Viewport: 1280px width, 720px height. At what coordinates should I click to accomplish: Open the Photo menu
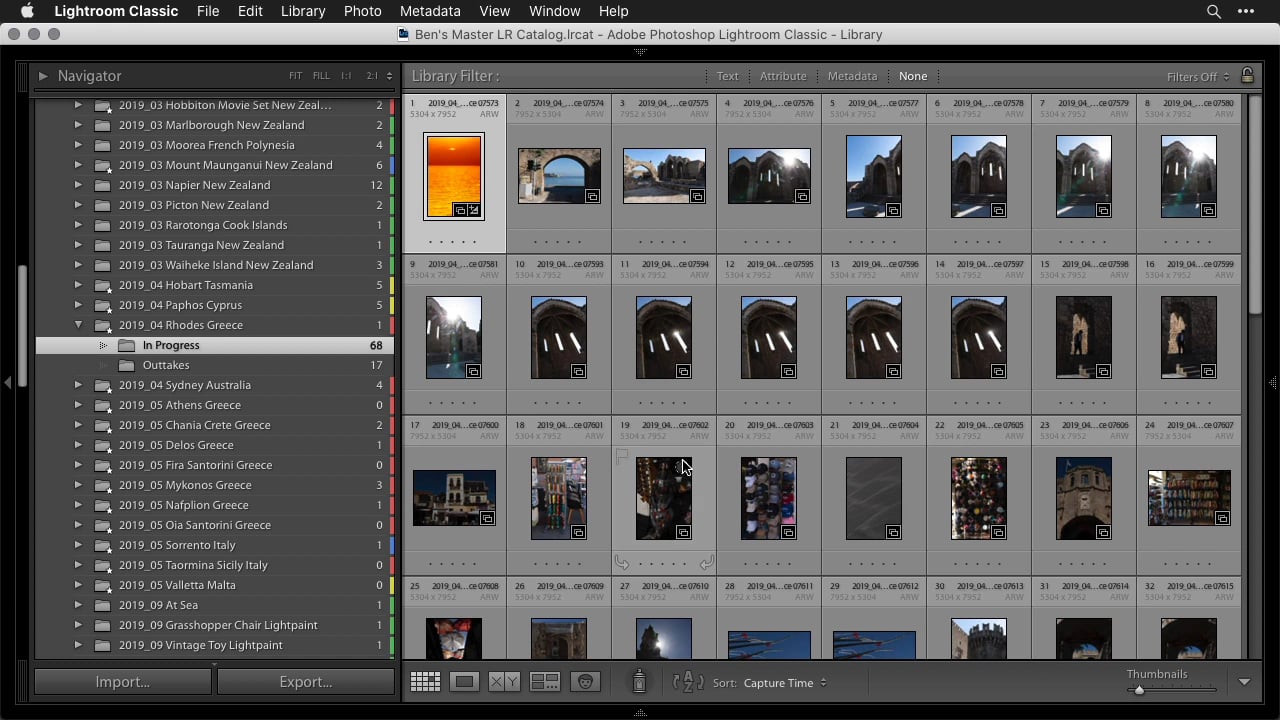click(362, 11)
